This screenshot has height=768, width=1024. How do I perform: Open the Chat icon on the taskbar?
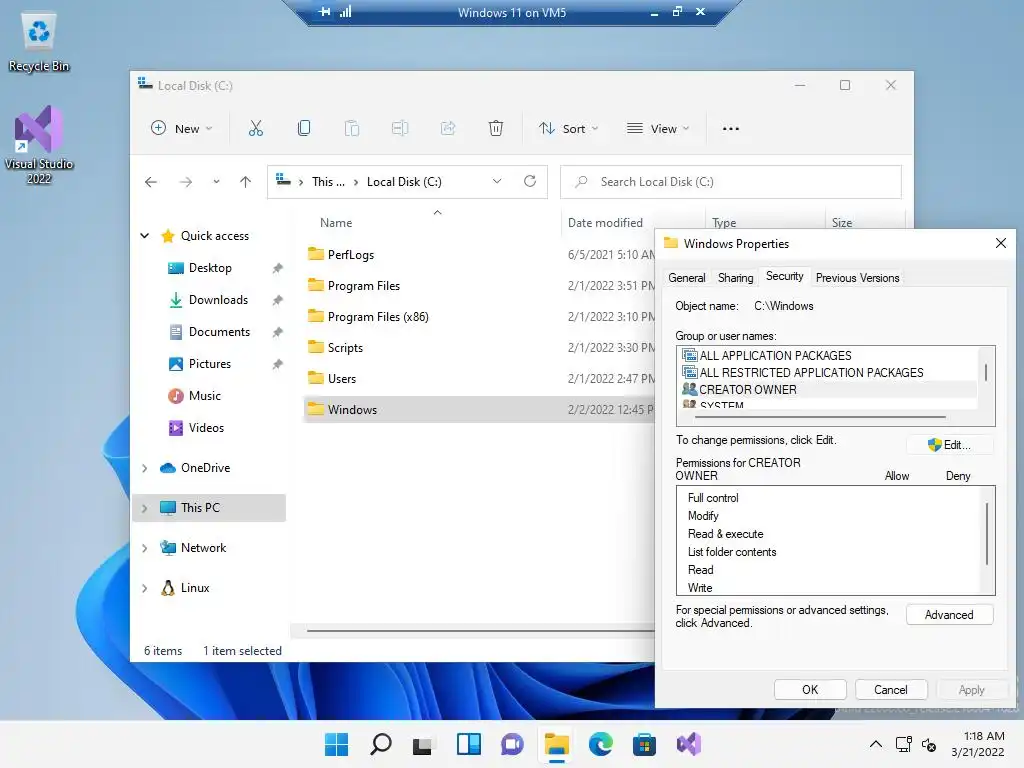[x=513, y=744]
